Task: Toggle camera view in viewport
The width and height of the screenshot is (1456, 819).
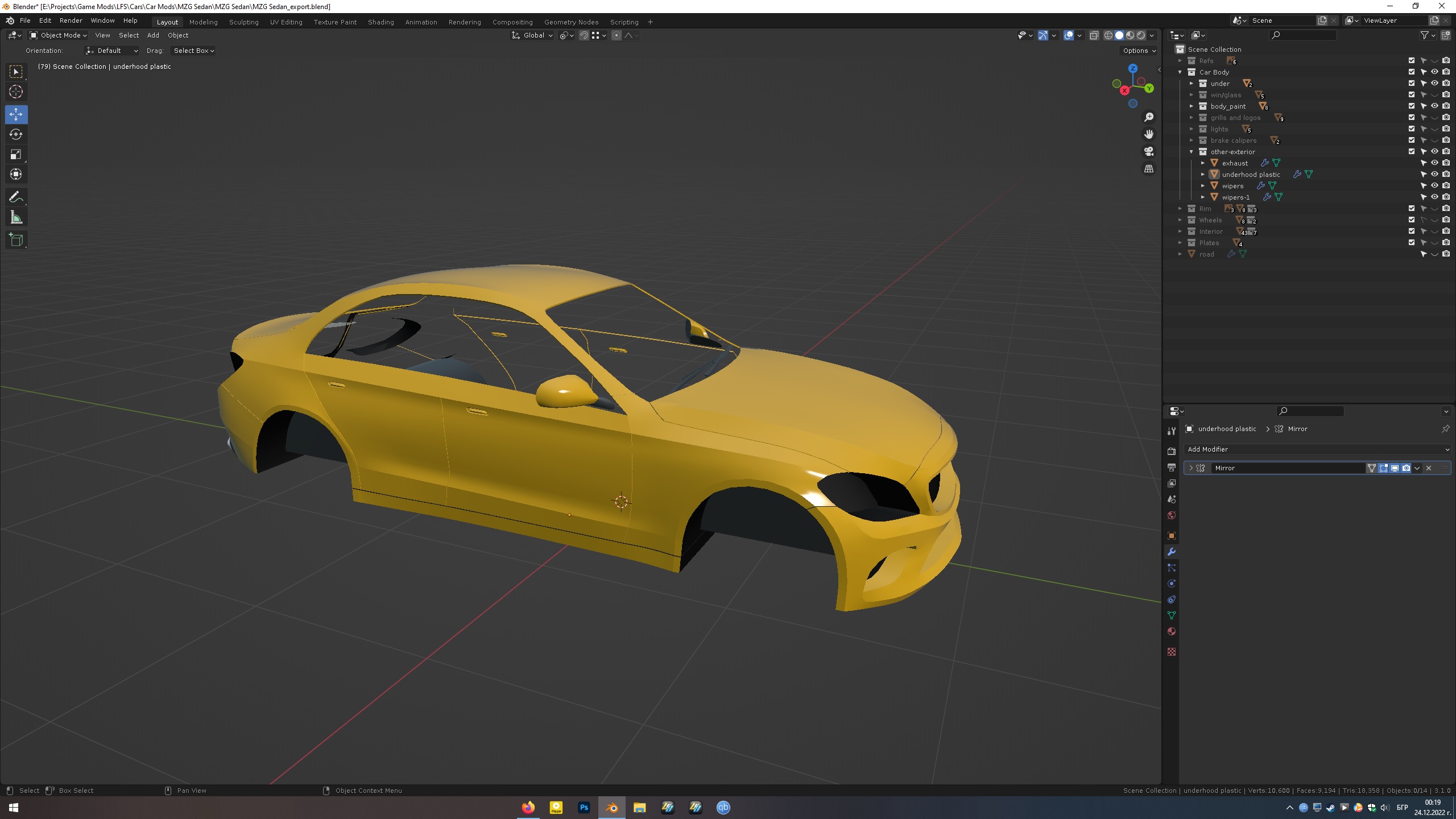Action: pos(1149,151)
